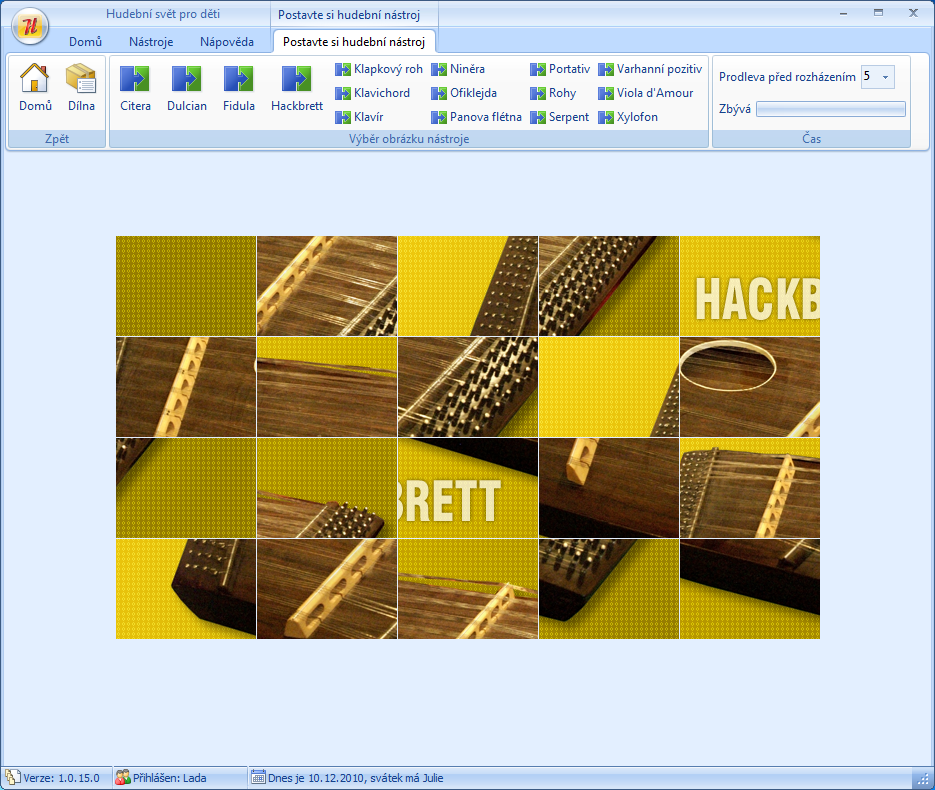Grab the window resize grip
This screenshot has width=935, height=790.
click(x=923, y=779)
